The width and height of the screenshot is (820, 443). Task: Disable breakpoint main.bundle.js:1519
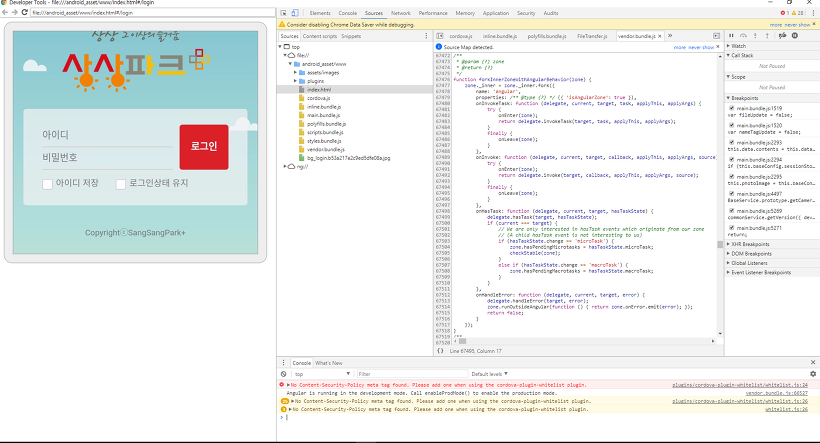(x=732, y=108)
